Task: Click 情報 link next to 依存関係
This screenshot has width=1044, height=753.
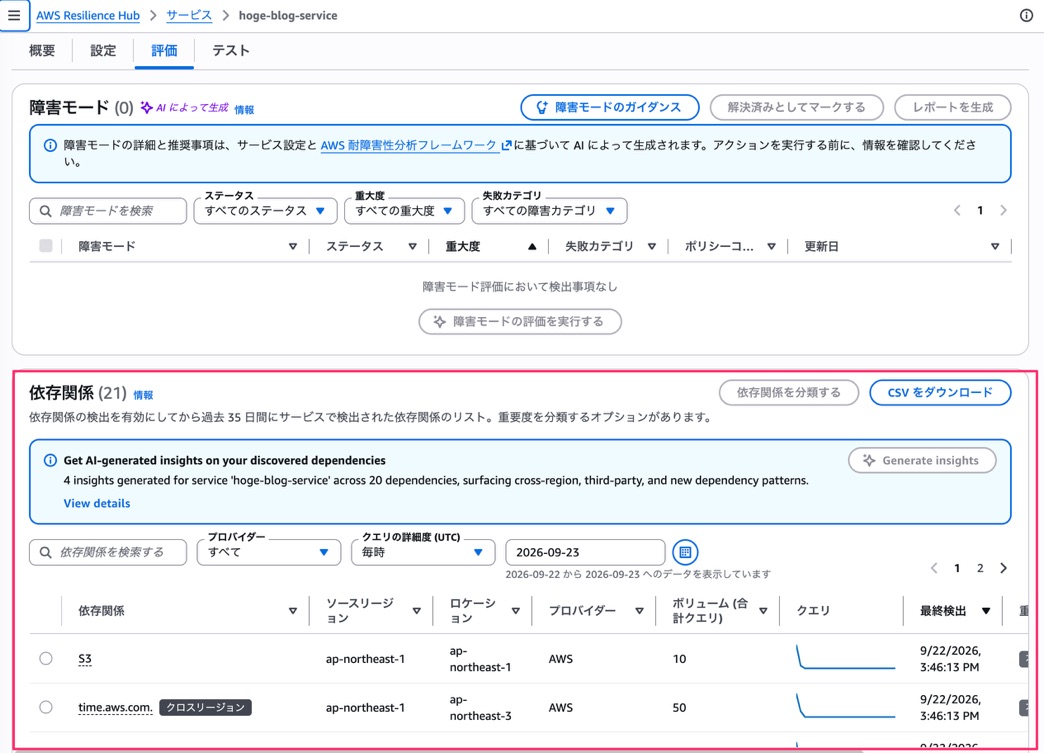Action: pyautogui.click(x=143, y=395)
